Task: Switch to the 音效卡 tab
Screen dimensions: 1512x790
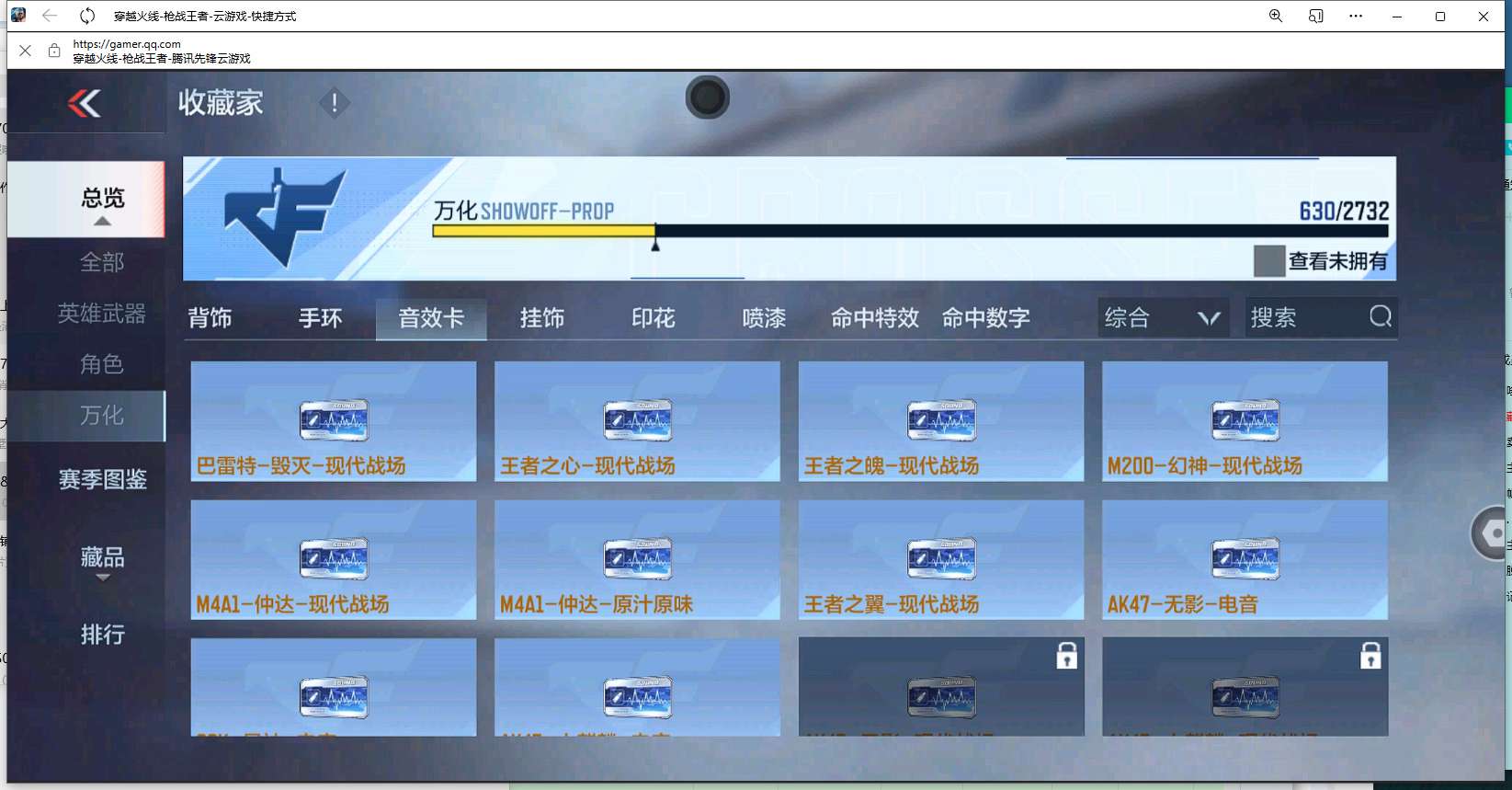Action: click(431, 318)
